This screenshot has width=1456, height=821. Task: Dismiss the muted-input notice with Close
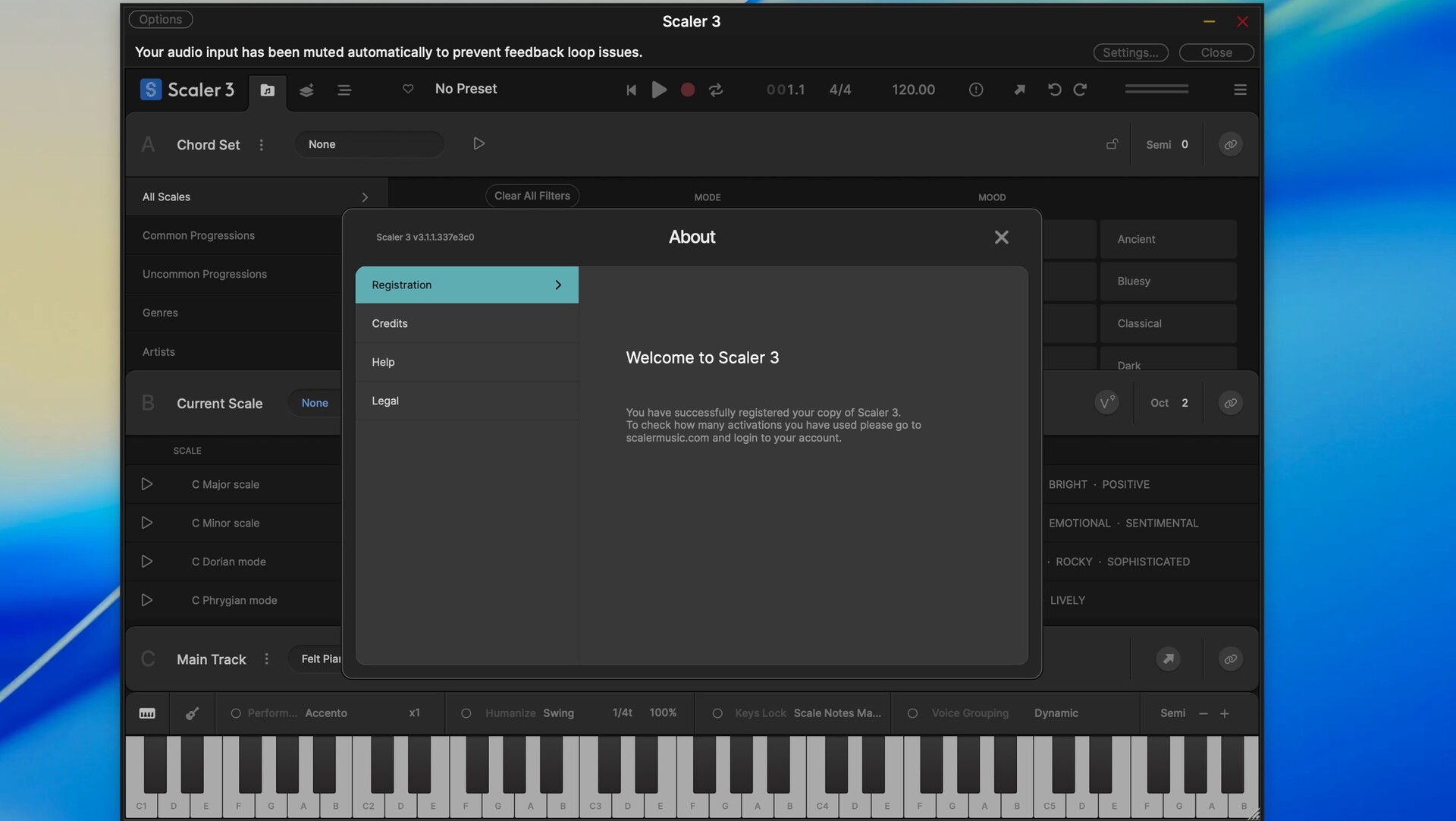(1216, 52)
